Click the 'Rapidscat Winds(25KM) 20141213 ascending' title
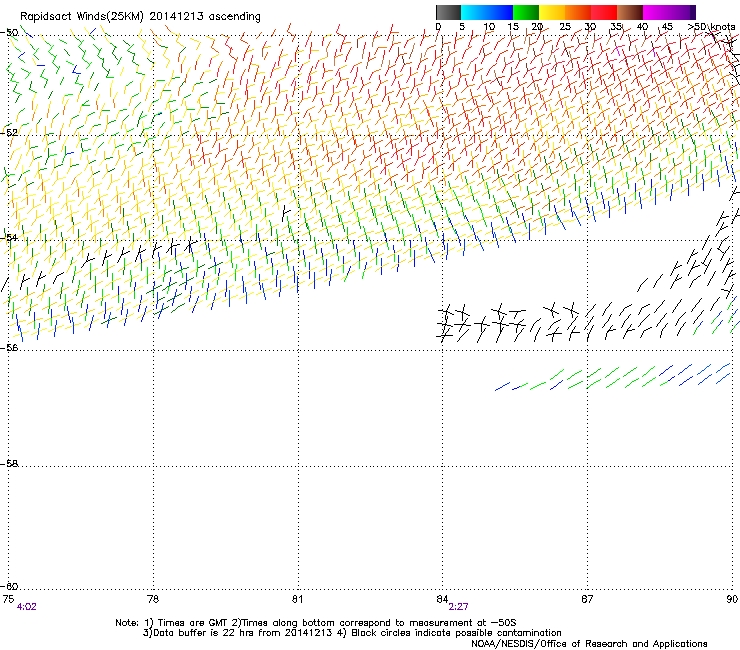Viewport: 740px width, 650px height. point(140,17)
